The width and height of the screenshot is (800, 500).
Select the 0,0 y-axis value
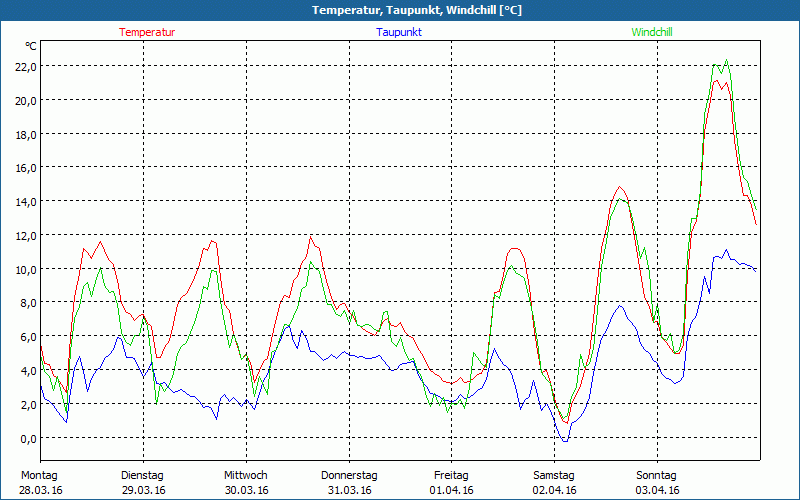pos(27,438)
